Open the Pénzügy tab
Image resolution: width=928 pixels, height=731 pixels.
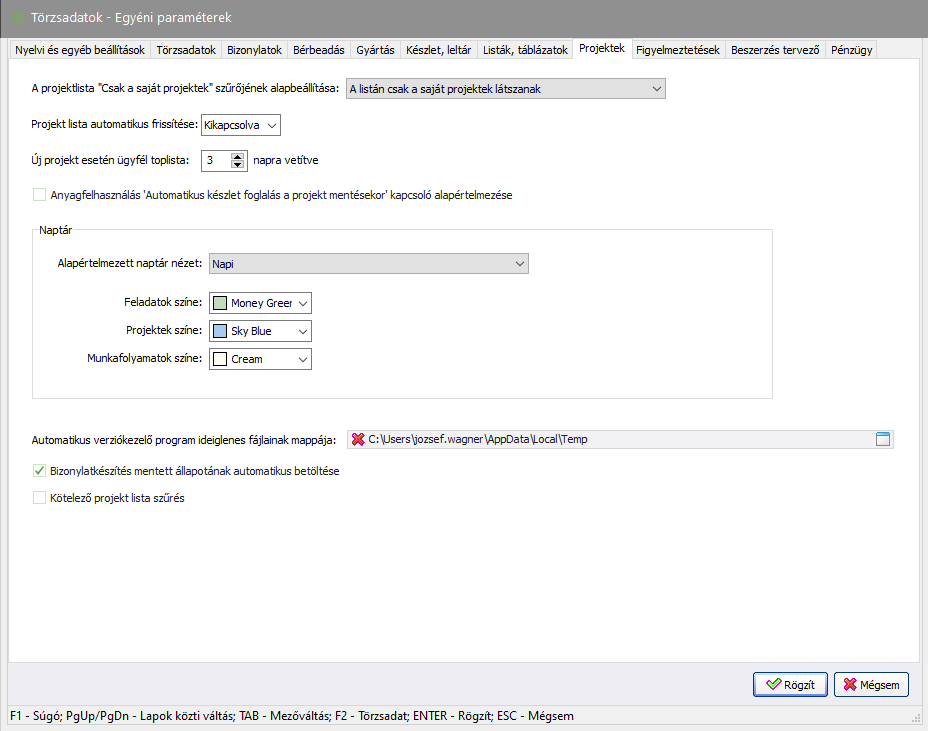pyautogui.click(x=852, y=49)
